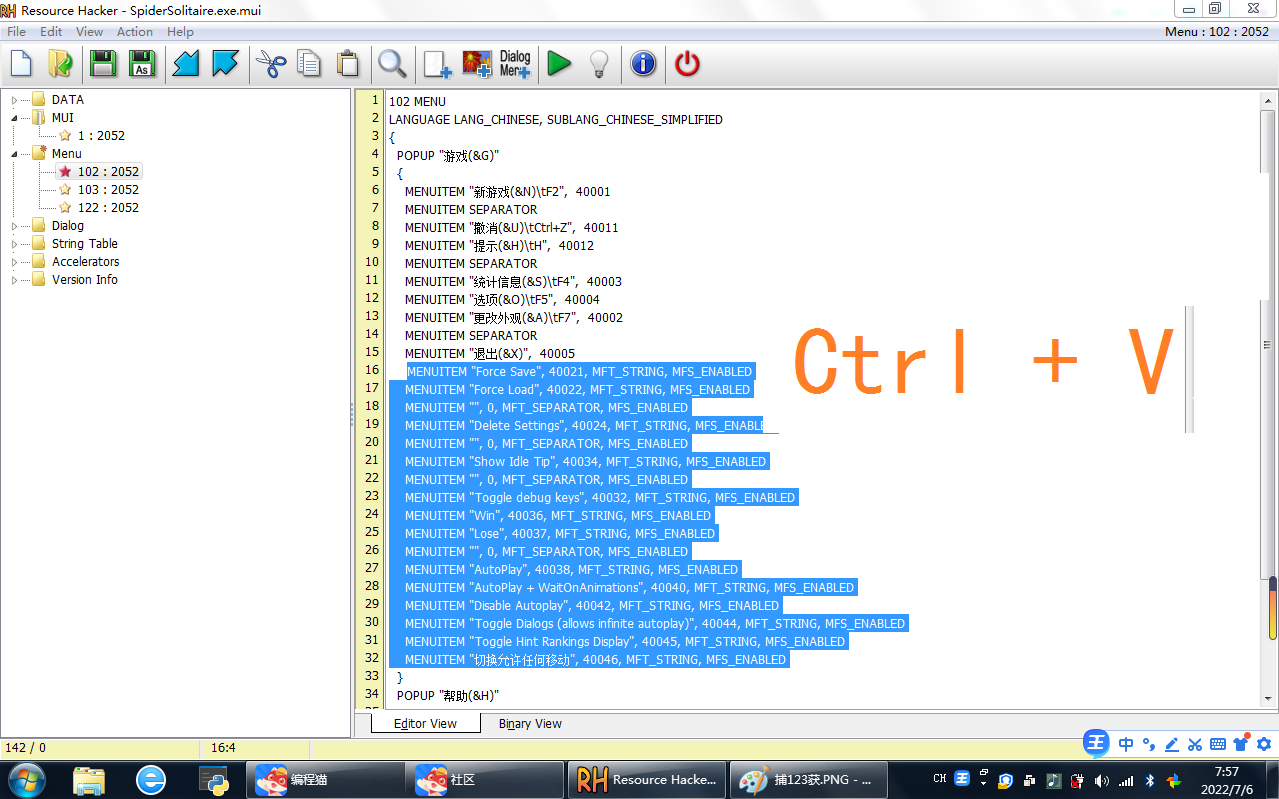This screenshot has height=799, width=1279.
Task: Open Internet Explorer from the taskbar
Action: click(151, 780)
